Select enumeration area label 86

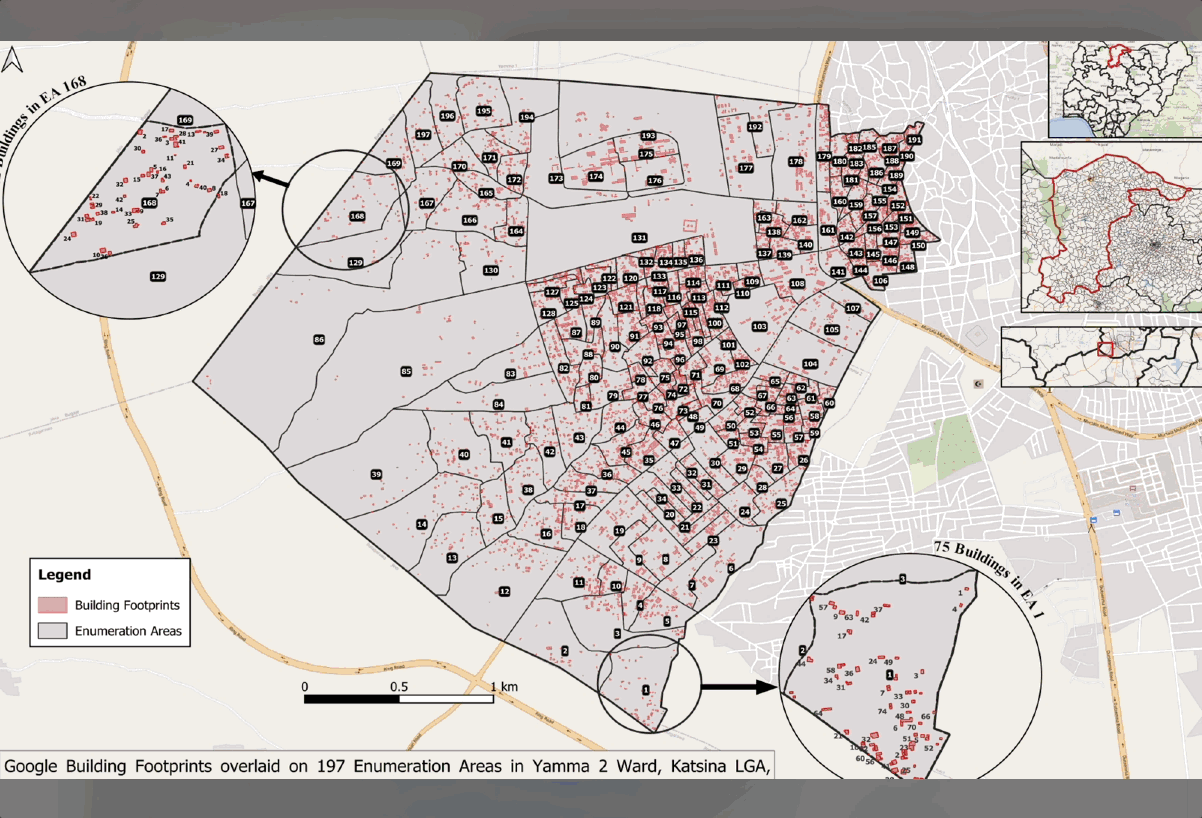click(319, 340)
